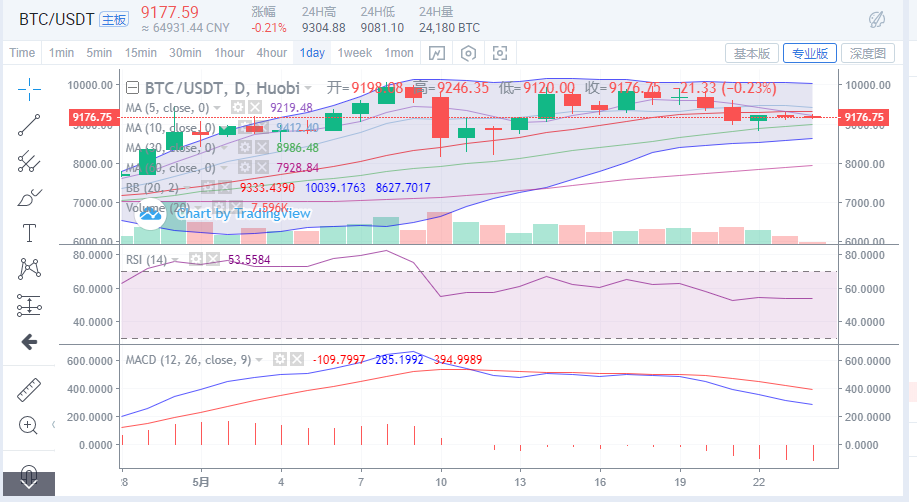This screenshot has width=917, height=502.
Task: Select the 1week interval
Action: [355, 53]
